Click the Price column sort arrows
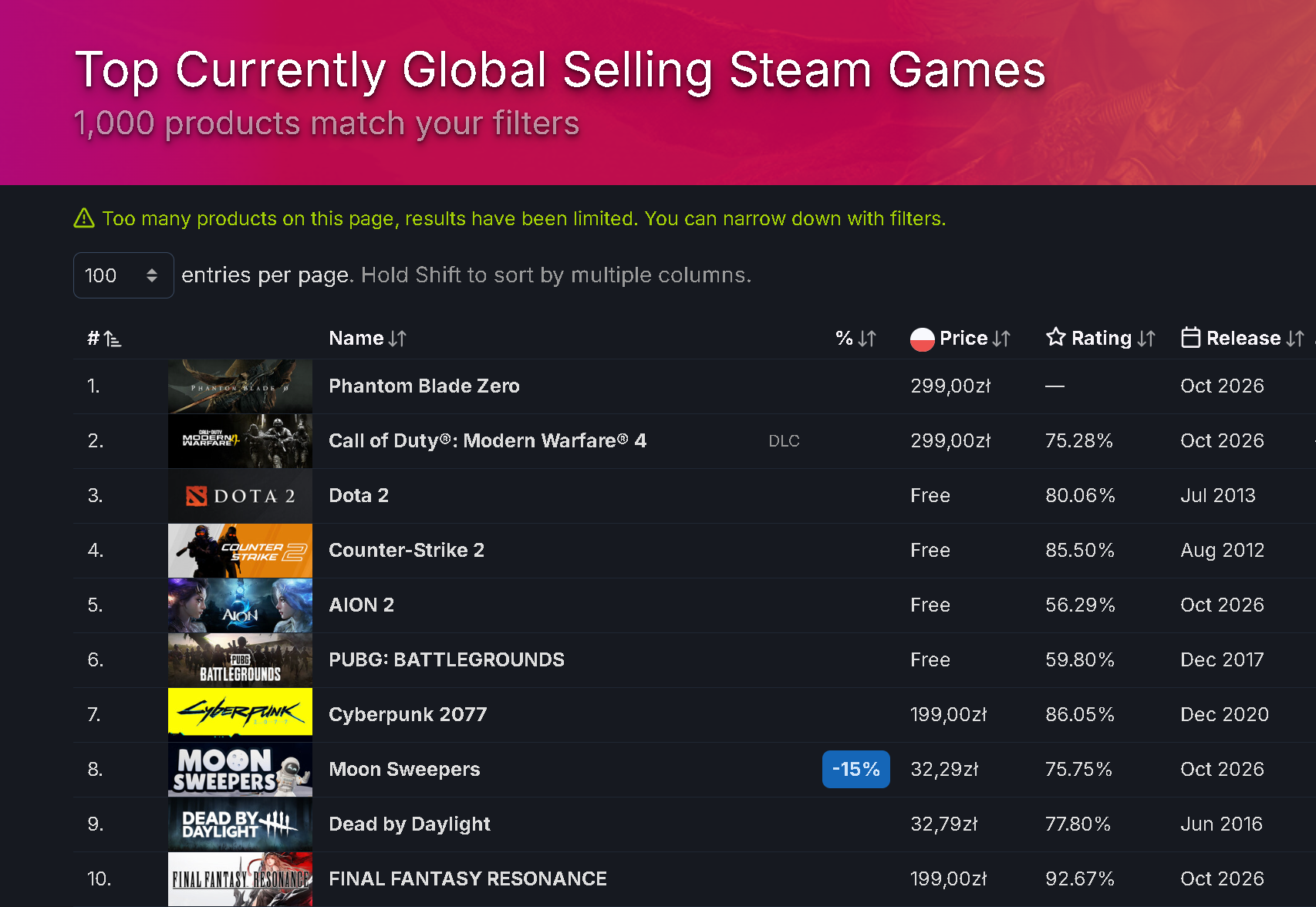 (x=1001, y=339)
